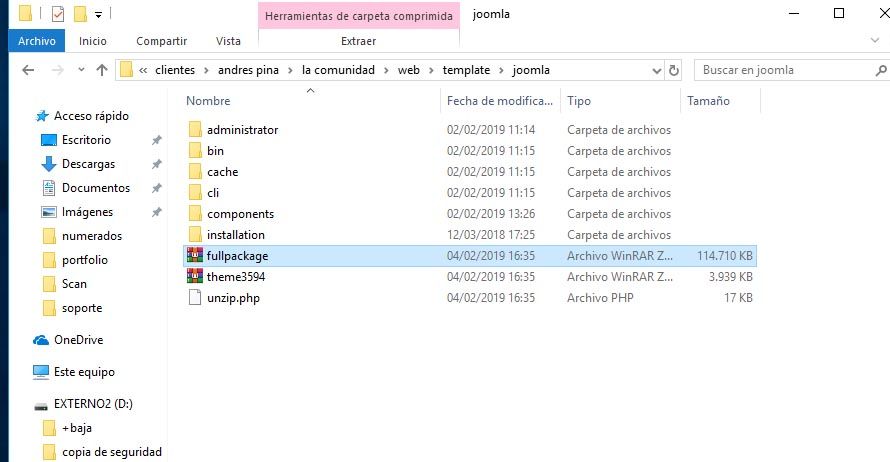Open recent locations dropdown arrow
Screen dimensions: 890x462
point(81,70)
